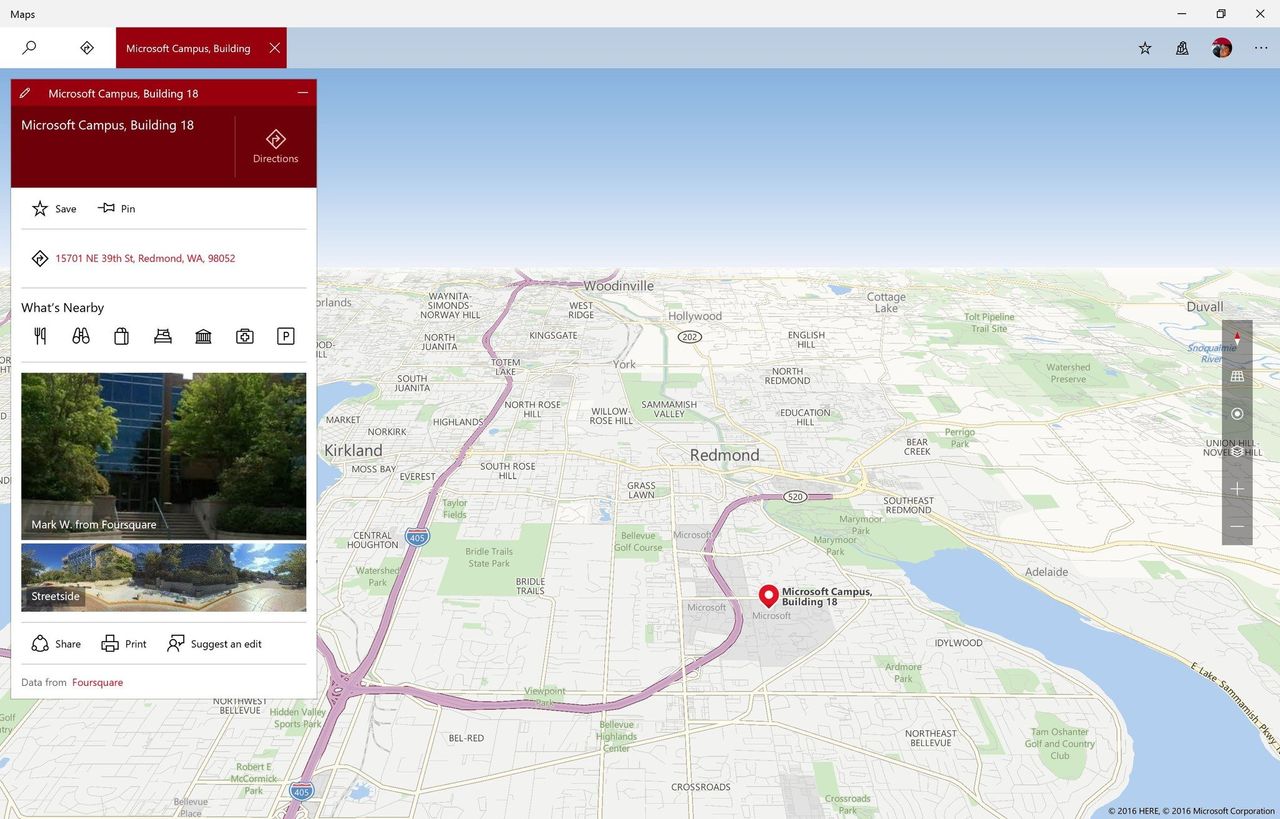Click the Bridle Trails State Park label
The width and height of the screenshot is (1280, 819).
[489, 557]
